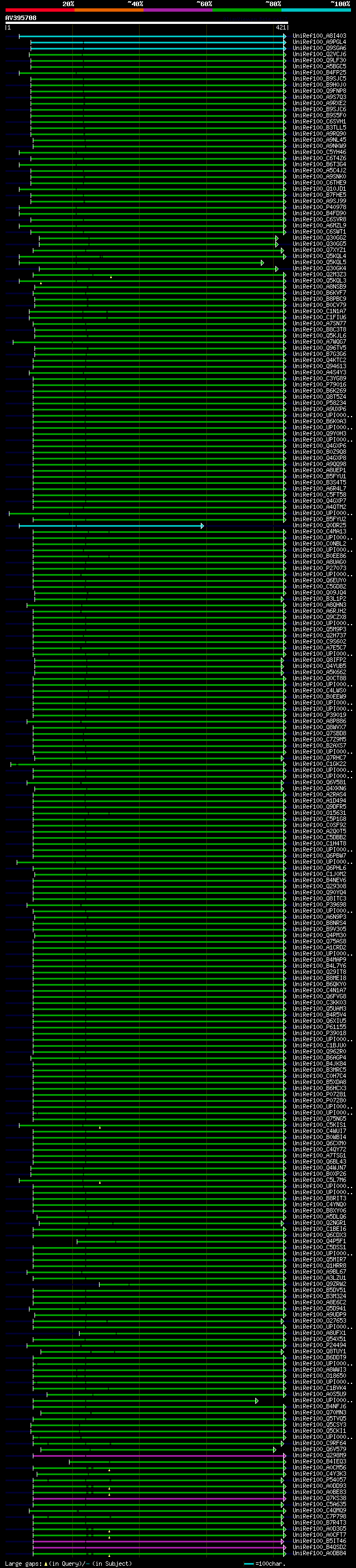Select the UniRef100_P61155 label
Image resolution: width=356 pixels, height=1568 pixels.
[x=319, y=1027]
